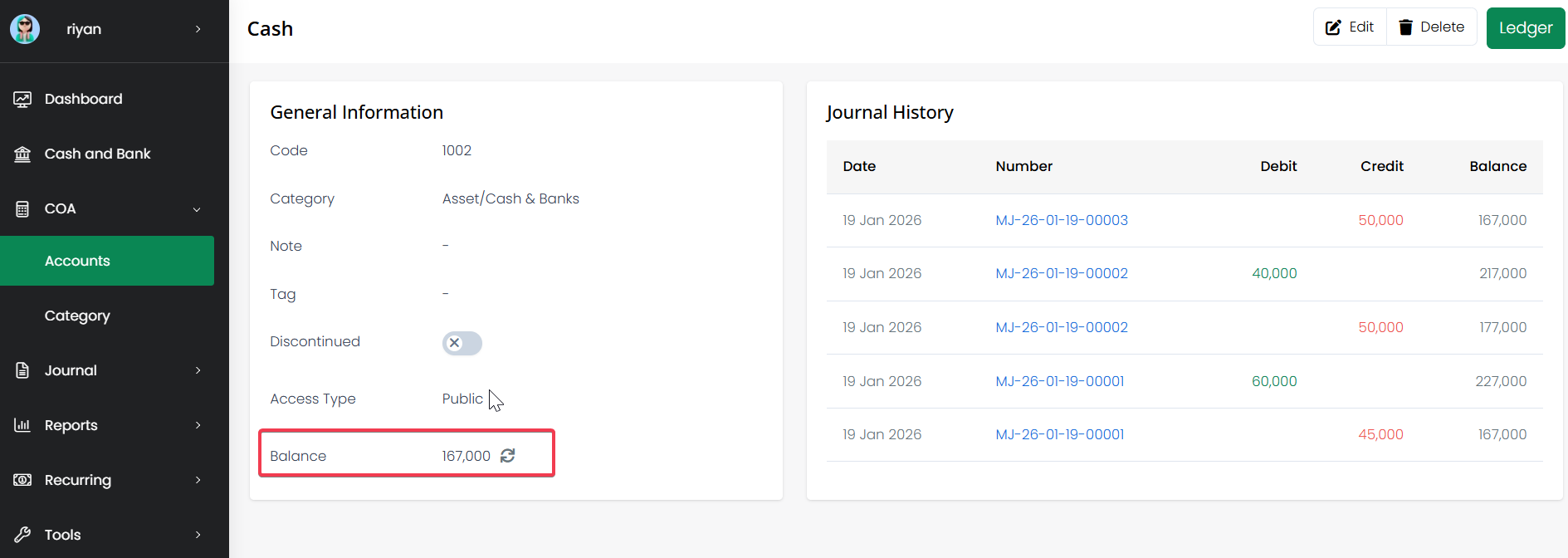The width and height of the screenshot is (1568, 558).
Task: Toggle the Discontinued switch
Action: click(462, 343)
